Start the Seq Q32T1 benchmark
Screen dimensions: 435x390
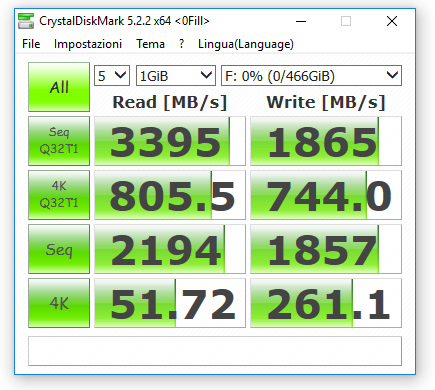pos(59,141)
